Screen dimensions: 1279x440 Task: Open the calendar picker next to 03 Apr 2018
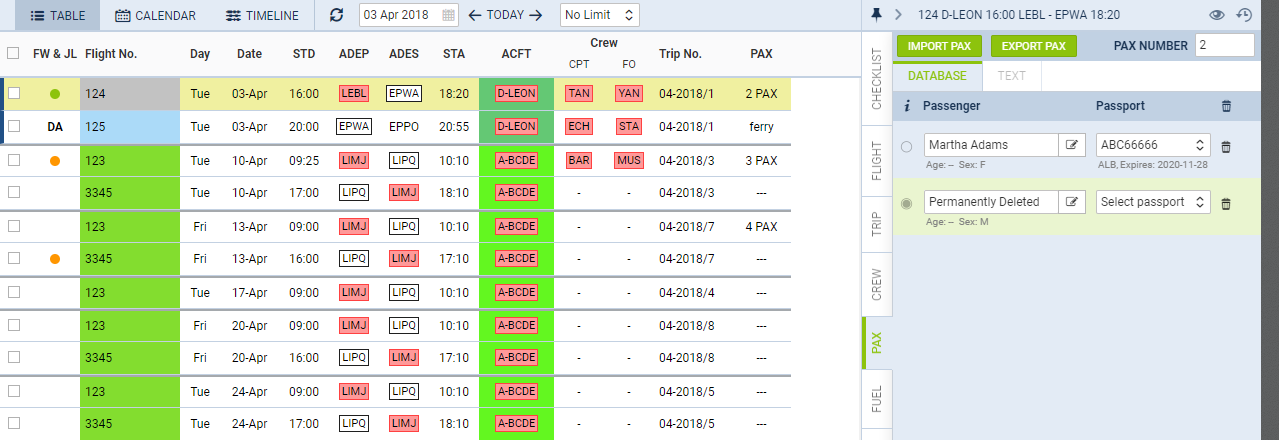coord(448,15)
